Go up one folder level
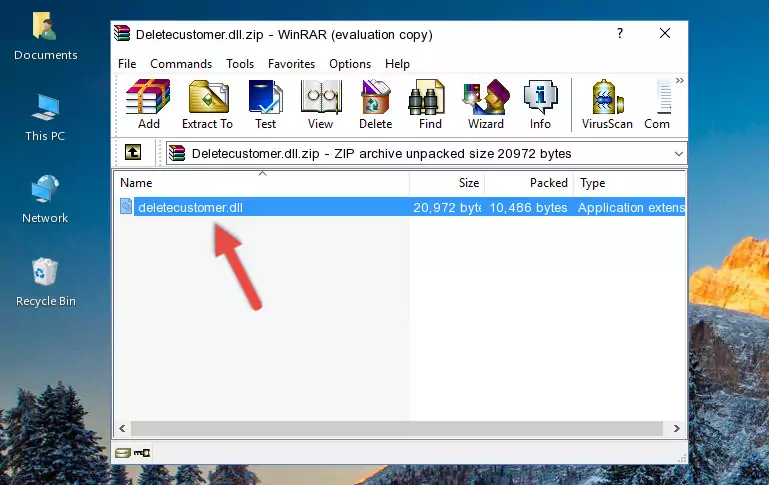769x485 pixels. (133, 153)
